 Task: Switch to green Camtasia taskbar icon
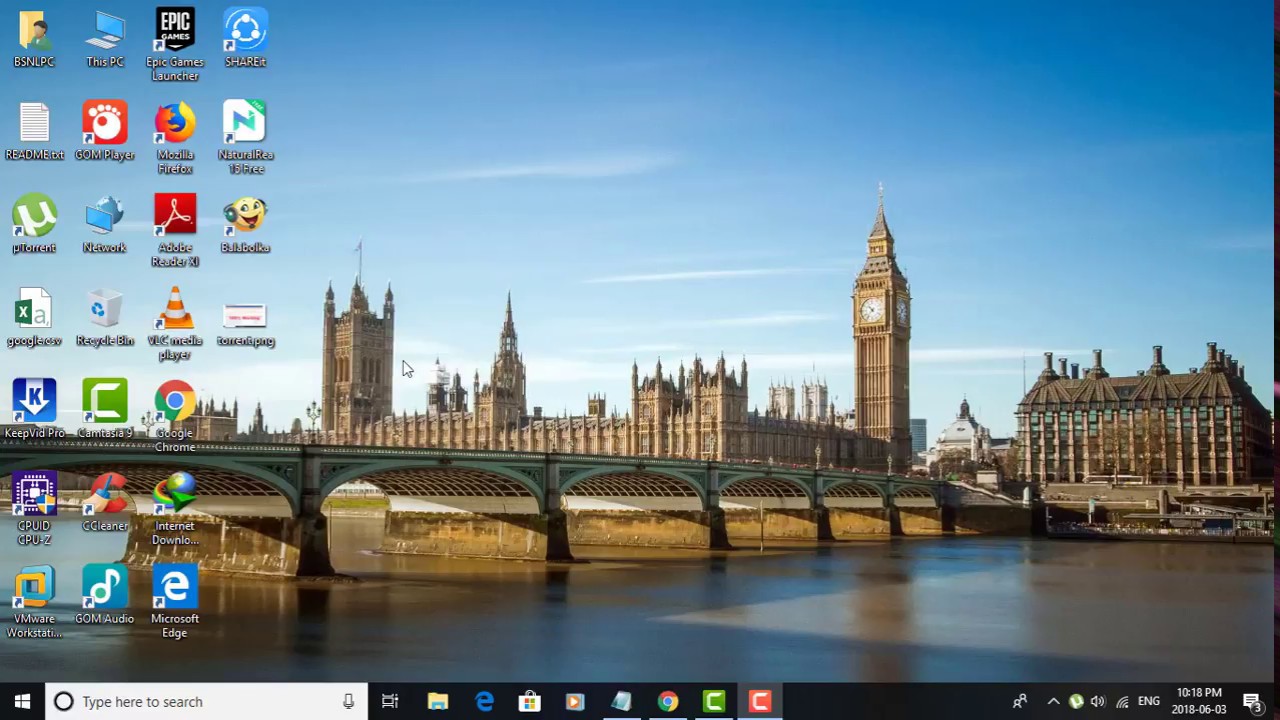[714, 702]
